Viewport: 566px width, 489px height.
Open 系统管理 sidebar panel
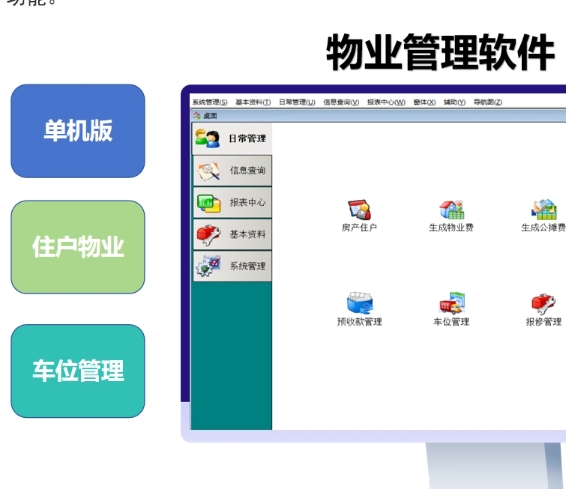coord(232,266)
